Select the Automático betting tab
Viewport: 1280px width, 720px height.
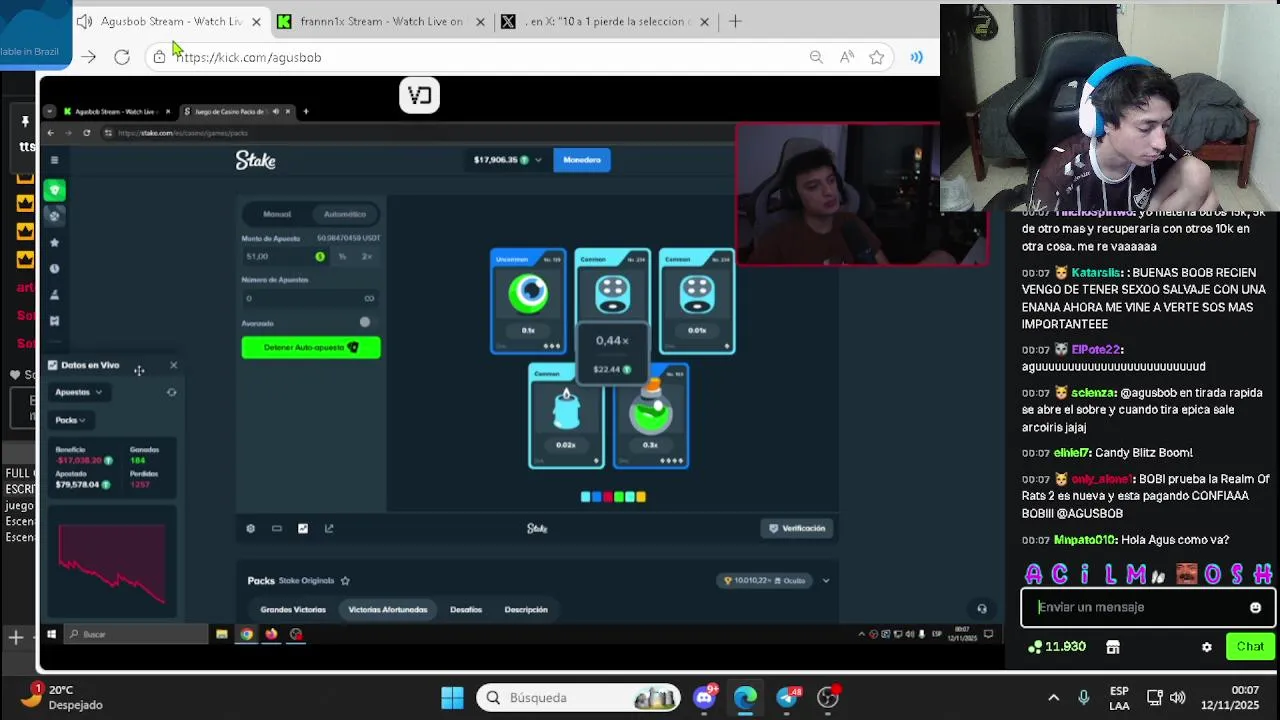(x=344, y=214)
